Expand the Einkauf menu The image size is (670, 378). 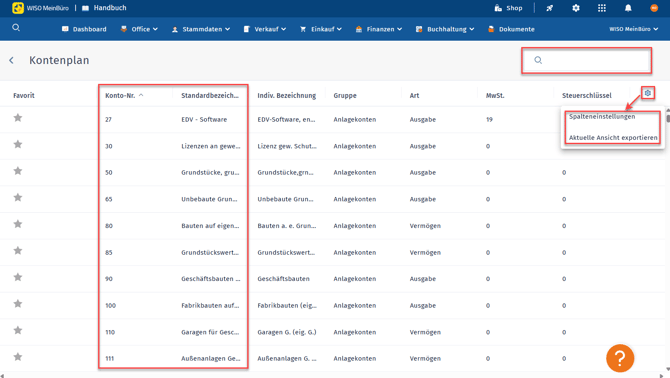(x=321, y=29)
